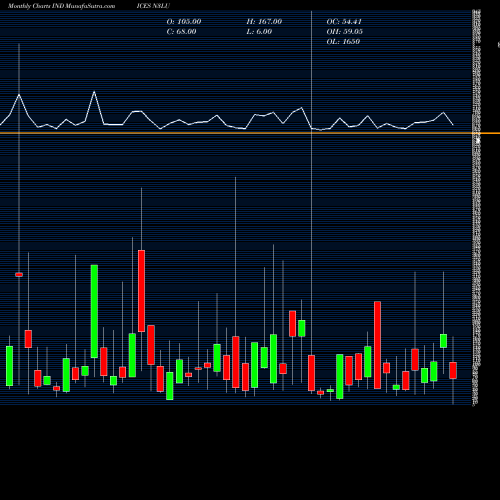Select the ICES NSLU symbol label

pos(153,6)
